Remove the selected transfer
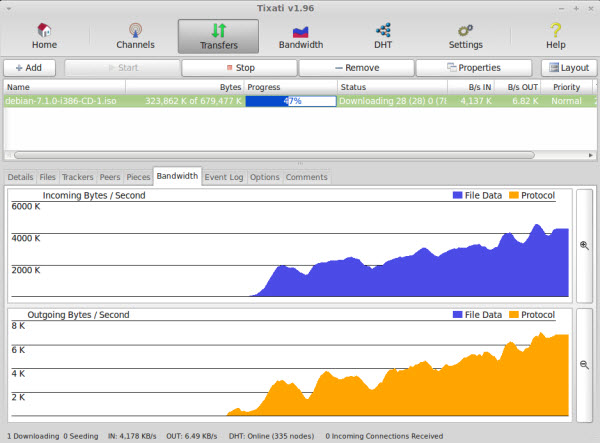This screenshot has height=443, width=600. [x=357, y=68]
